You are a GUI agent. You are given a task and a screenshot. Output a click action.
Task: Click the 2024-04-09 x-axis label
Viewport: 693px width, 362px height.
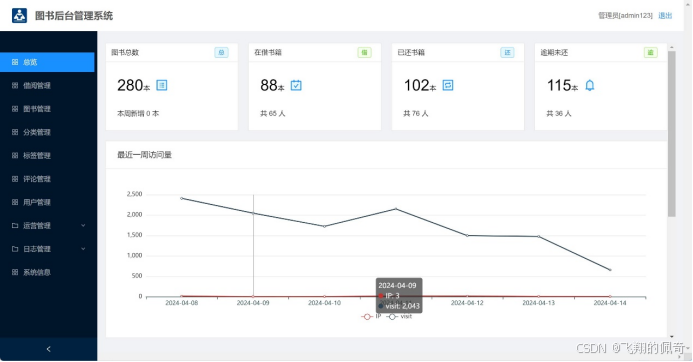click(253, 303)
